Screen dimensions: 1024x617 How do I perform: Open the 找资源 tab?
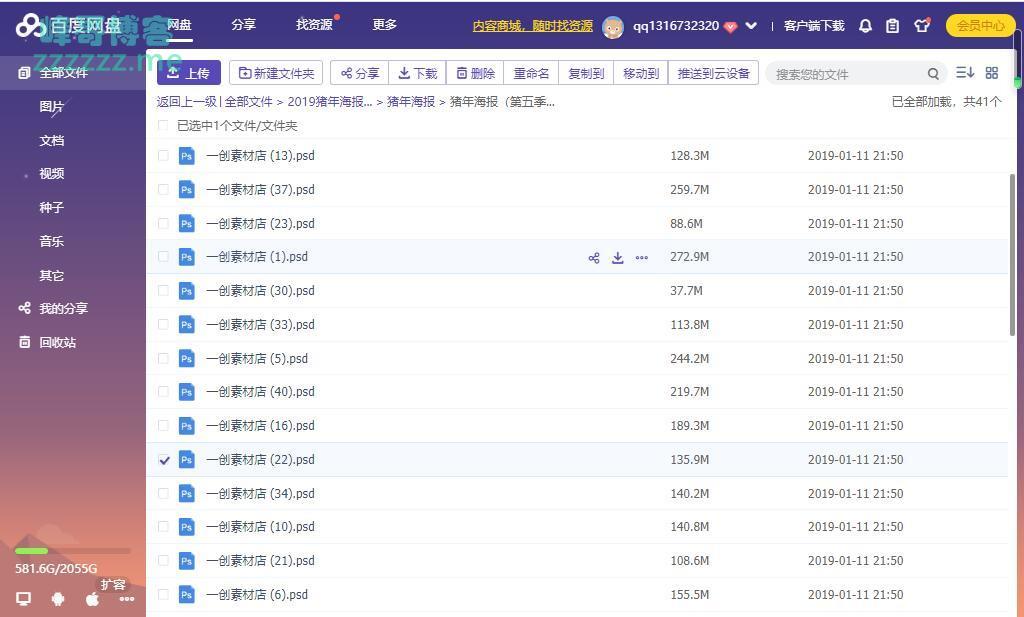click(x=314, y=25)
